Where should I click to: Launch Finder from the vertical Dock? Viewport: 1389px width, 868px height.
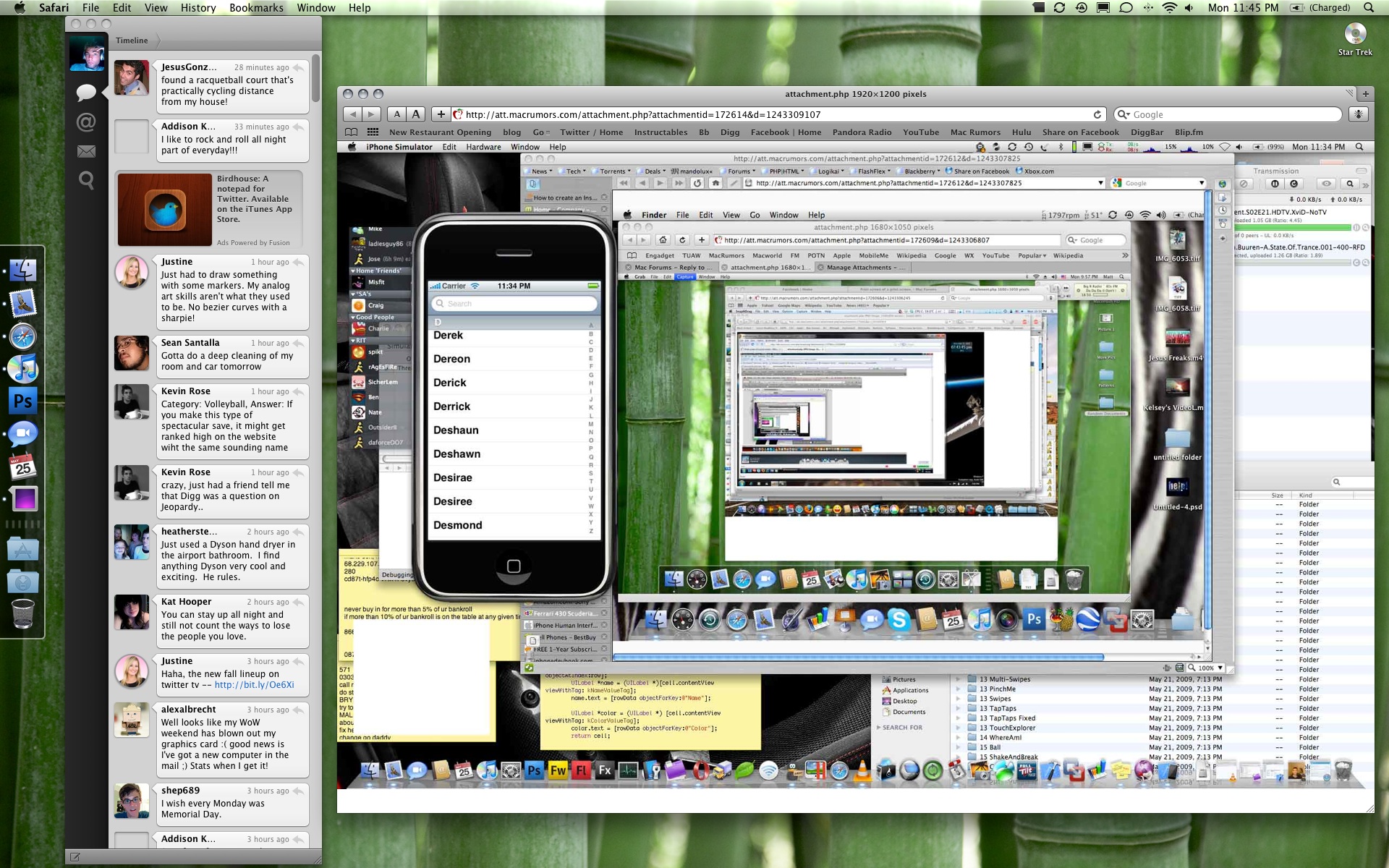coord(22,271)
